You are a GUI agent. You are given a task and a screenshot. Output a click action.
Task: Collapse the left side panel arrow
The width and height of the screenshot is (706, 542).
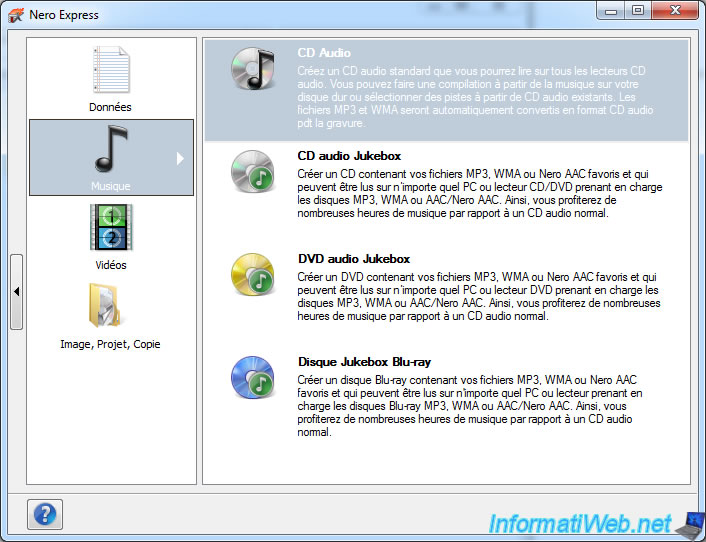[16, 291]
